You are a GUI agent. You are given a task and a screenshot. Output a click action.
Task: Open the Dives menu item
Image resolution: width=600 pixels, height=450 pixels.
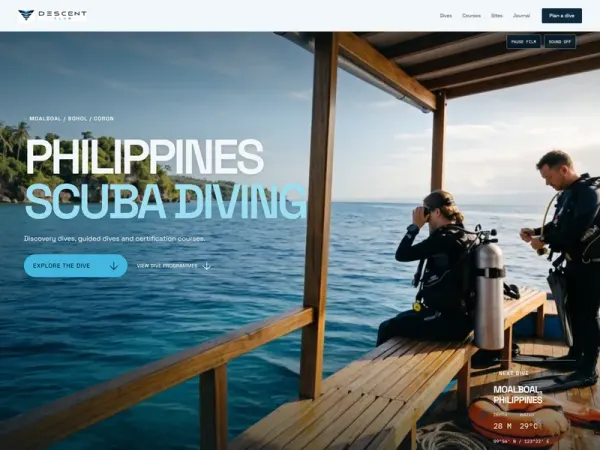[x=446, y=16]
